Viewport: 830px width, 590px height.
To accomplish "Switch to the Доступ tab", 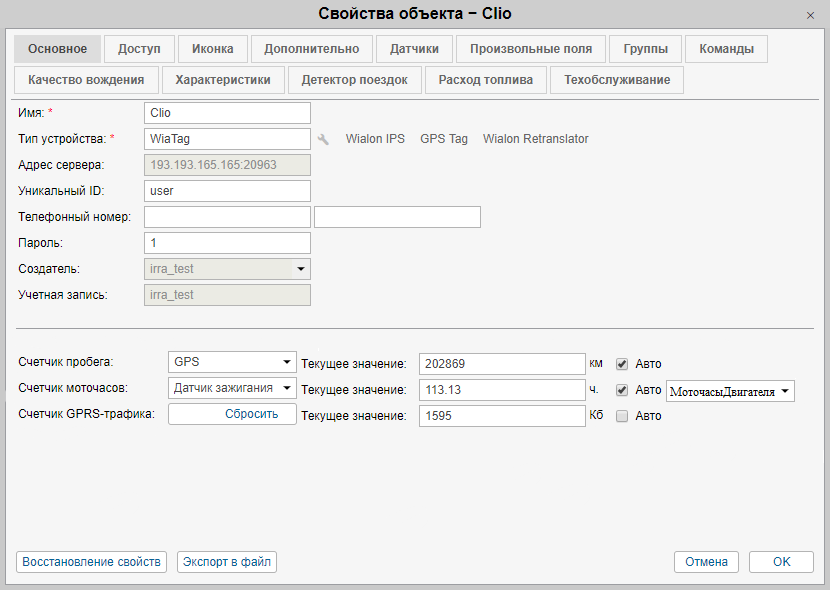I will [140, 49].
